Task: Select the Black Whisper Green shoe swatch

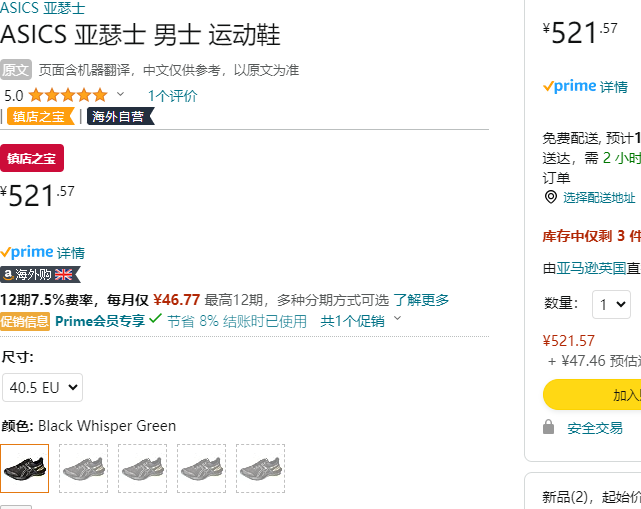Action: point(25,468)
